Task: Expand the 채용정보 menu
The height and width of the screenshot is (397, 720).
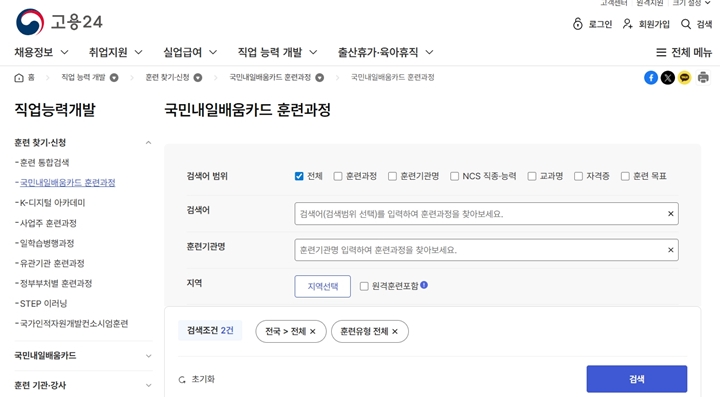Action: point(41,52)
